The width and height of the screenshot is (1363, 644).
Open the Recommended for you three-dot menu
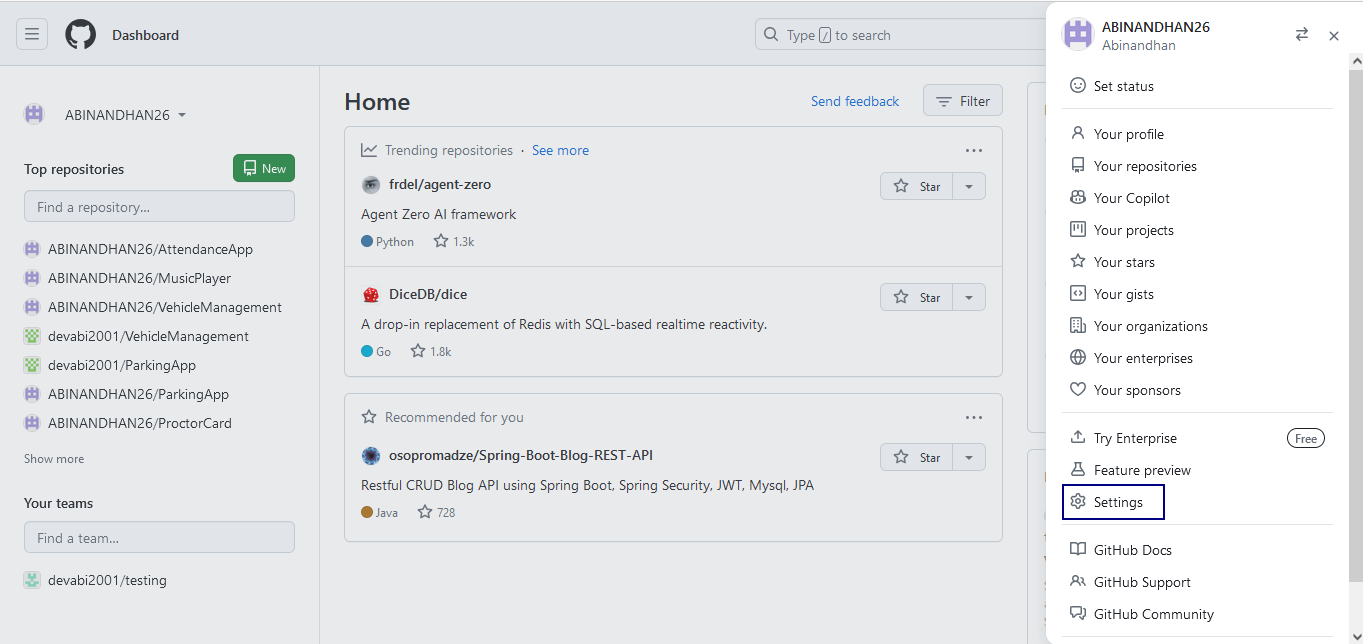pyautogui.click(x=974, y=417)
